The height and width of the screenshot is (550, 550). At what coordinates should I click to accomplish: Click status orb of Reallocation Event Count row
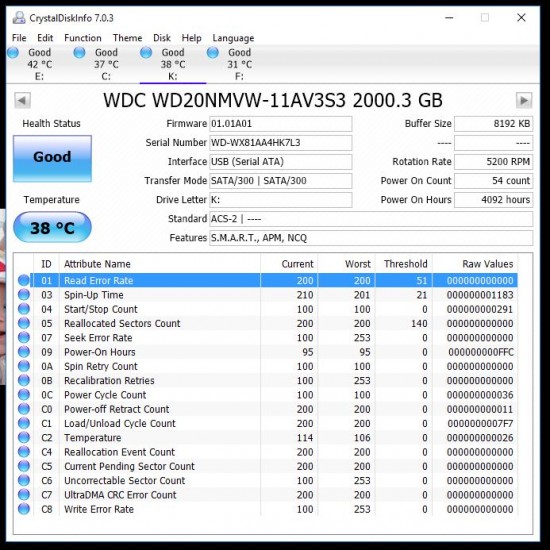[24, 452]
